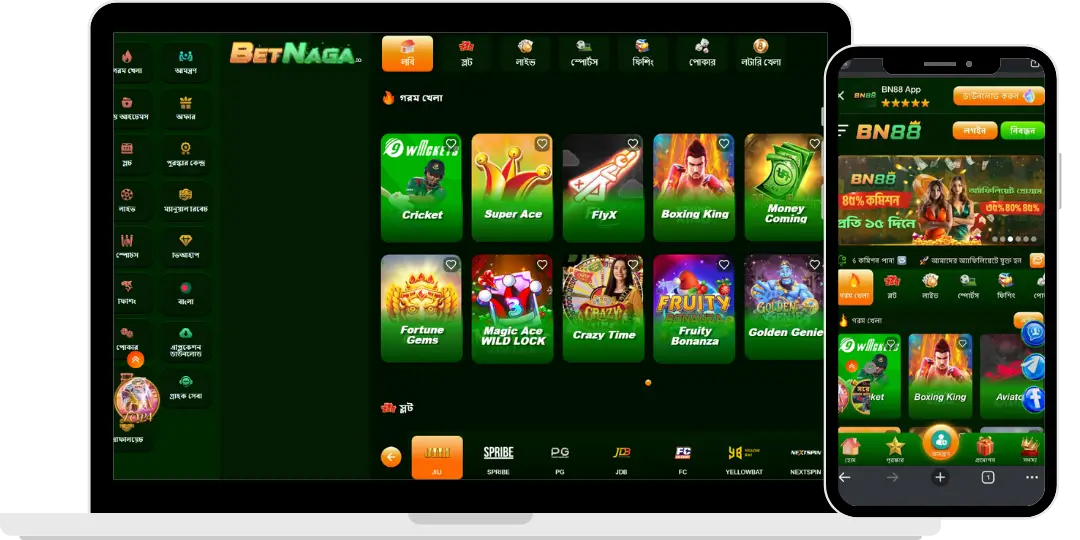Collapse sidebar with orange double-chevron button

click(136, 360)
